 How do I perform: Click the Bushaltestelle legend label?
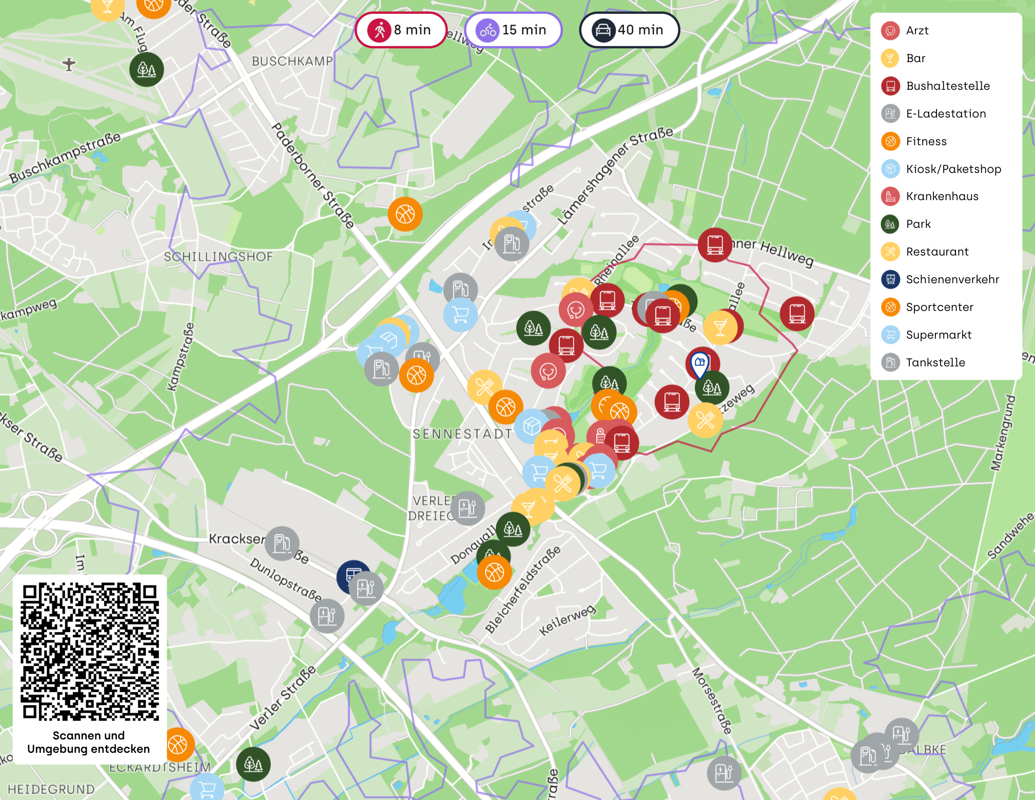coord(947,86)
